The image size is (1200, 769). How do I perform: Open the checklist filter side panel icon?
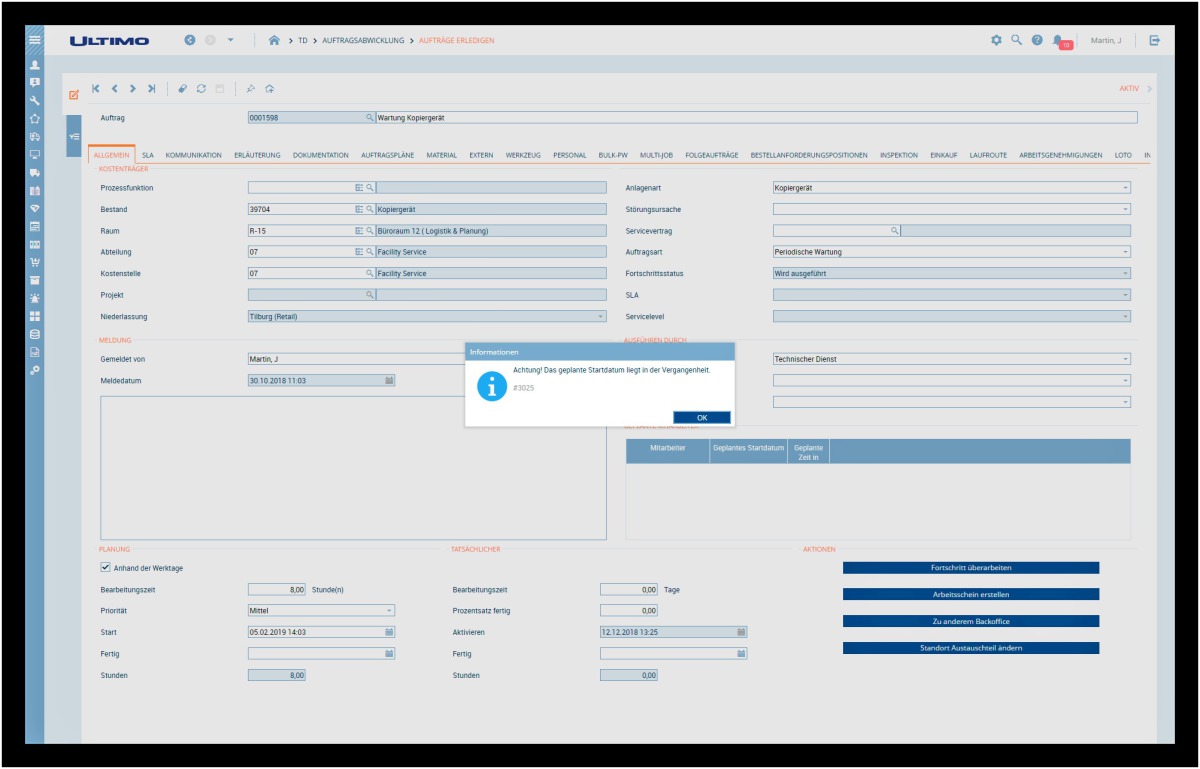coord(74,136)
